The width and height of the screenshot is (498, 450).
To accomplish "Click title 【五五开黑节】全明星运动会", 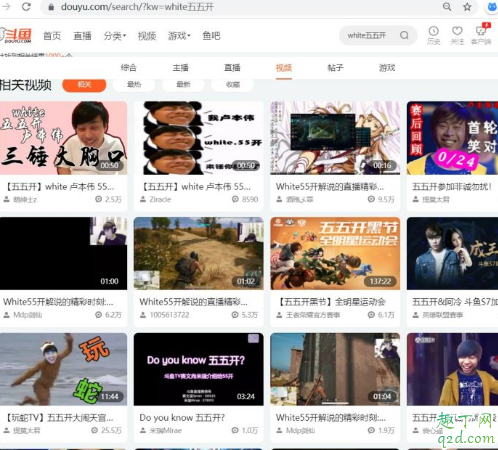I will [331, 302].
